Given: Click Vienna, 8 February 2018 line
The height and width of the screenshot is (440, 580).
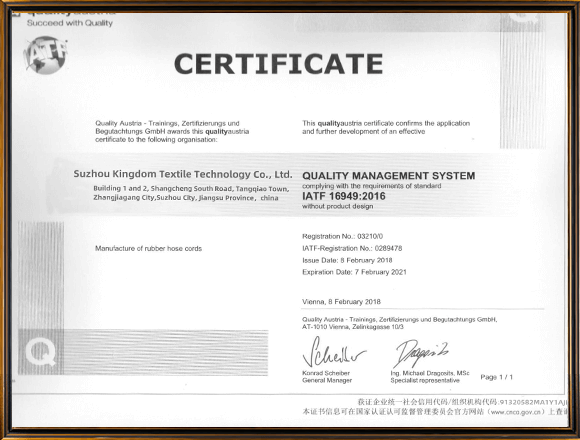Looking at the screenshot, I should (341, 302).
